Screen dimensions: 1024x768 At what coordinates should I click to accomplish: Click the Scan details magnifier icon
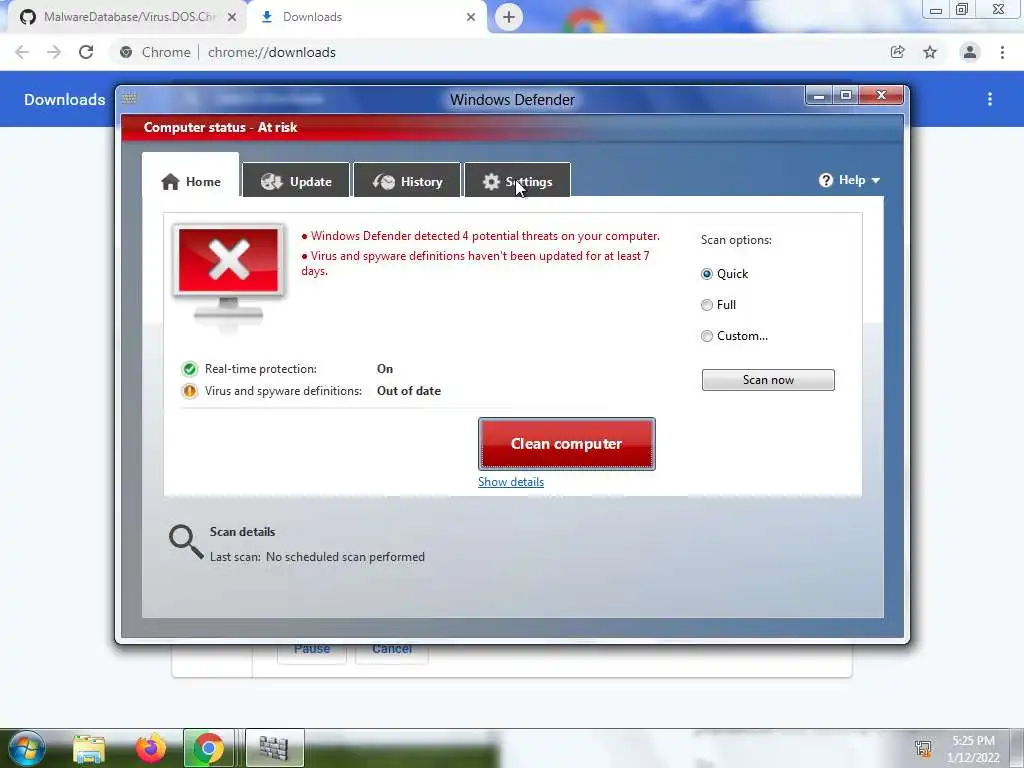coord(185,542)
